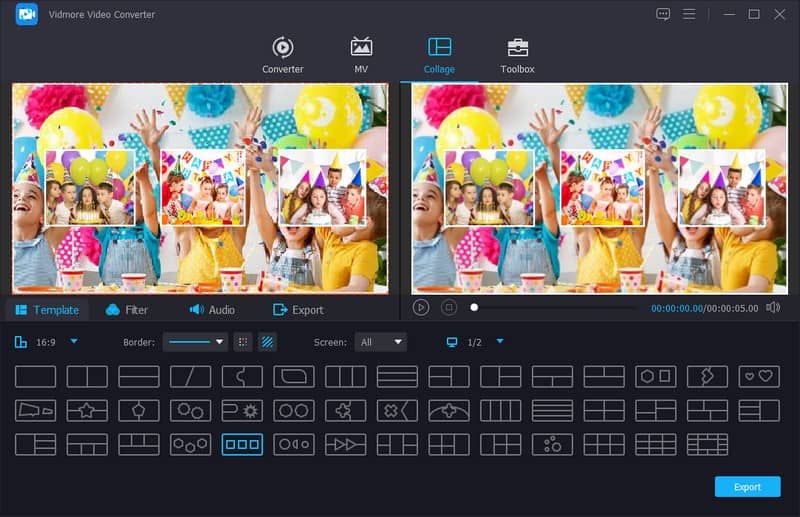Image resolution: width=800 pixels, height=517 pixels.
Task: Select the pentagon center template
Action: click(x=139, y=410)
